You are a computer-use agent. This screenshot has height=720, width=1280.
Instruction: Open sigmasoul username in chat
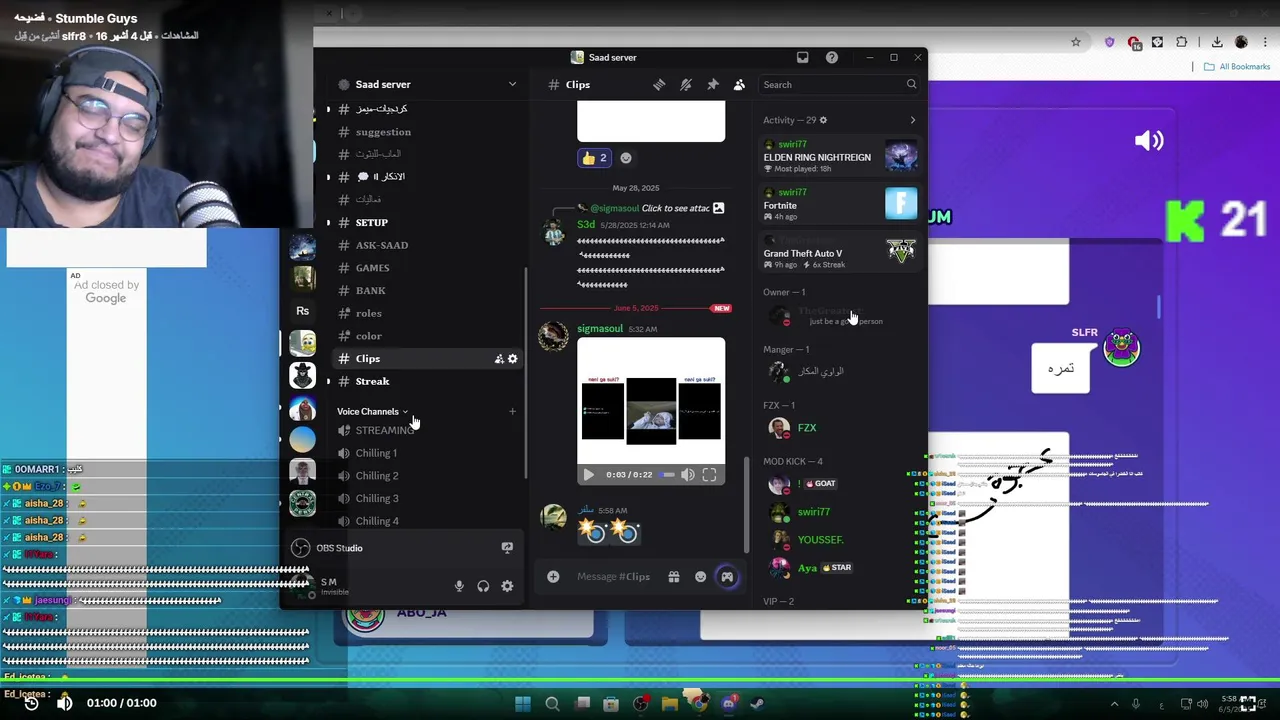click(x=600, y=329)
